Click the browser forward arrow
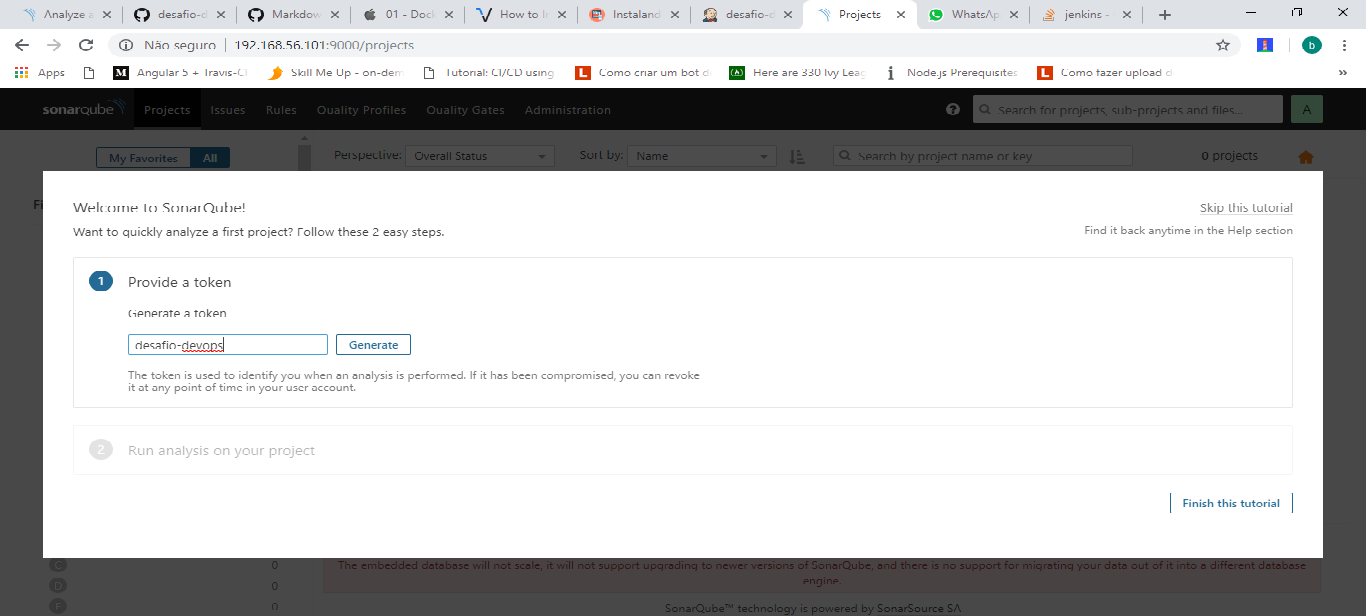The image size is (1366, 616). point(54,45)
